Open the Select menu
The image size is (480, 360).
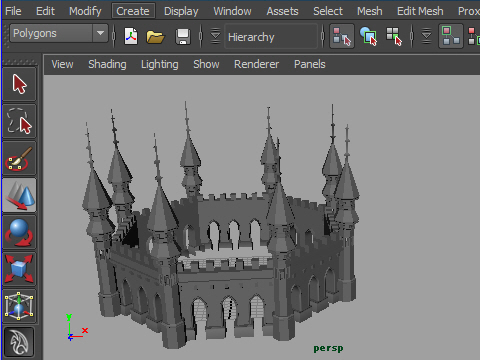pos(328,11)
